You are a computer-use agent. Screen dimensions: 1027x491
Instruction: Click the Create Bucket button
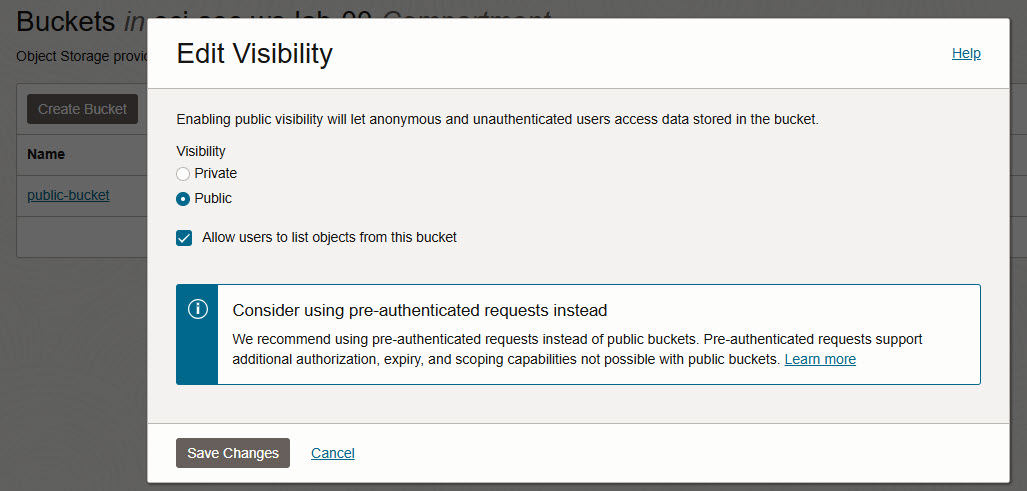(x=83, y=109)
